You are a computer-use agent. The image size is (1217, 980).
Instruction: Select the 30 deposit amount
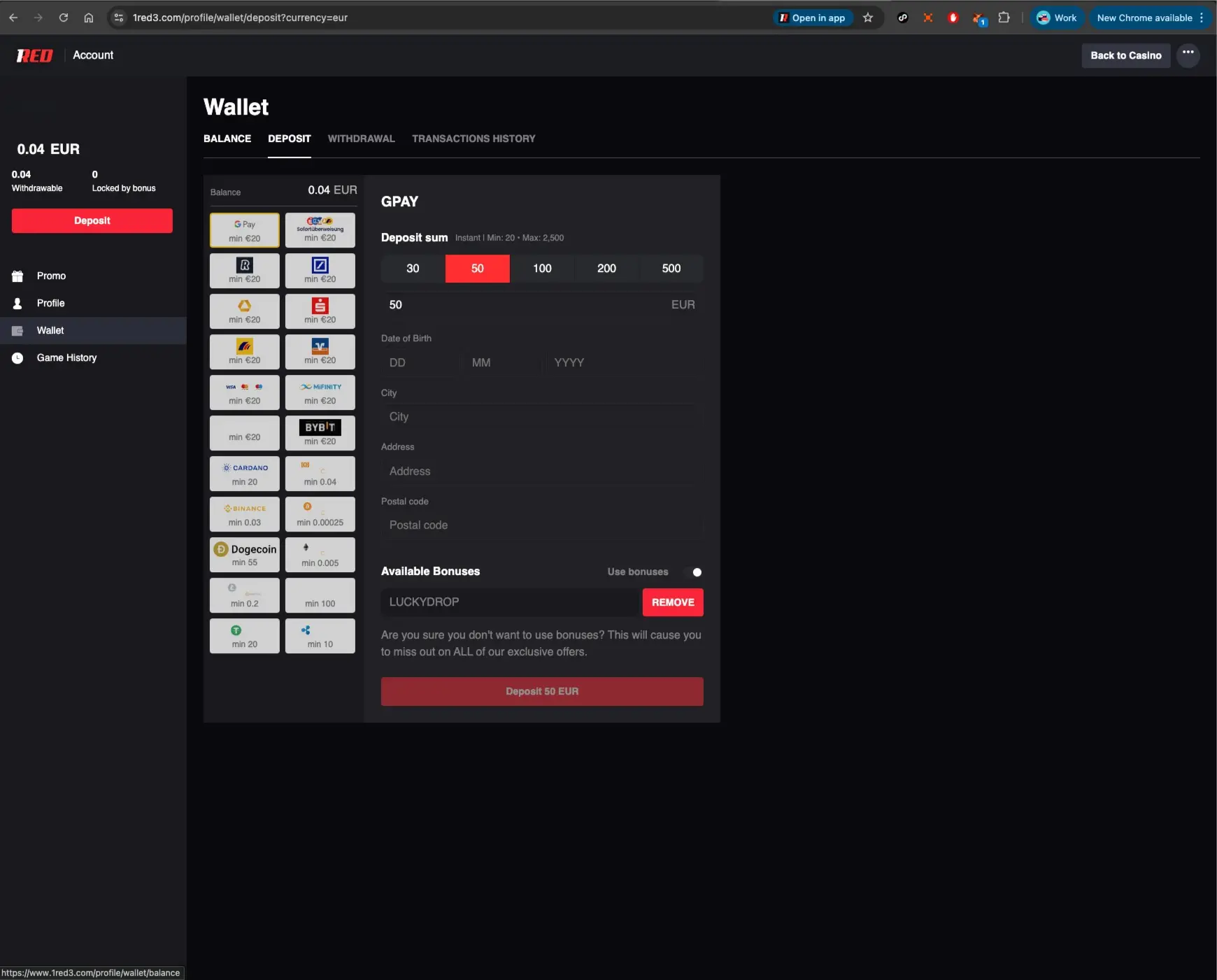pyautogui.click(x=413, y=269)
